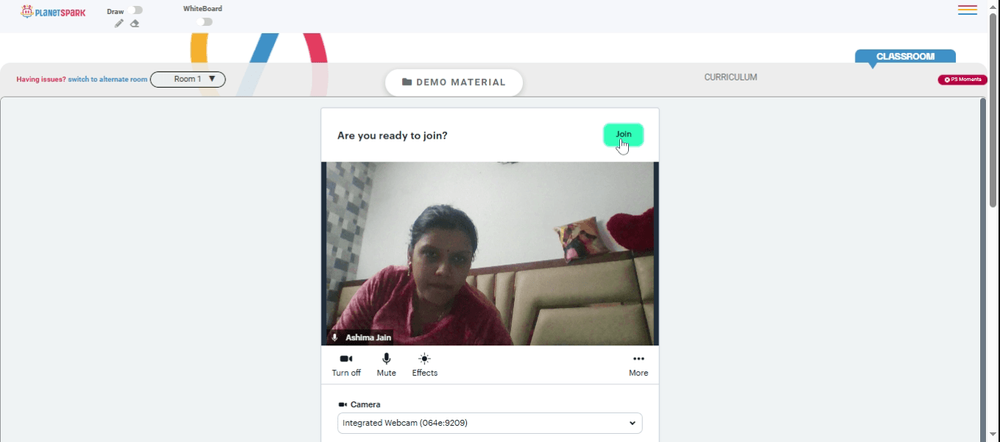Open More options

(638, 365)
